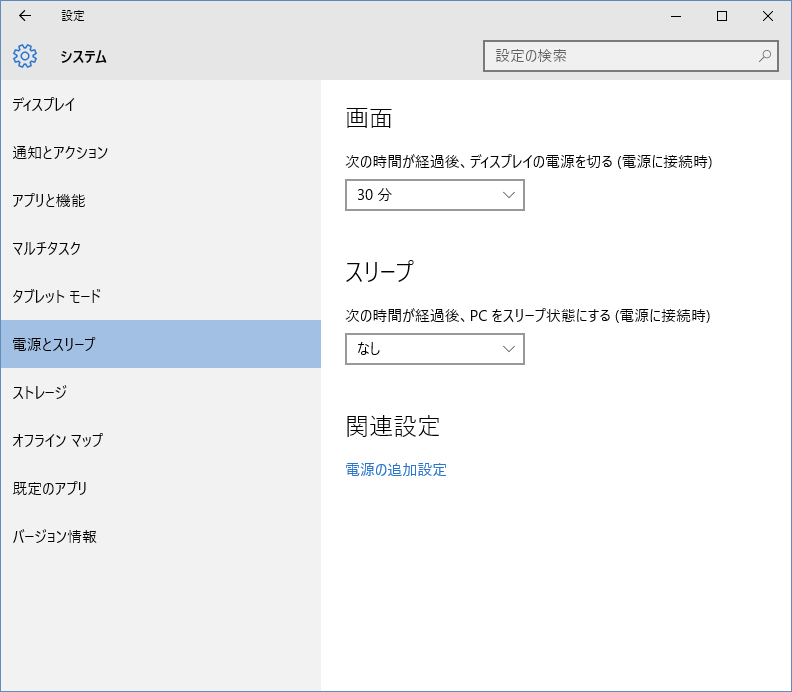792x692 pixels.
Task: Click the System gear icon
Action: point(26,57)
